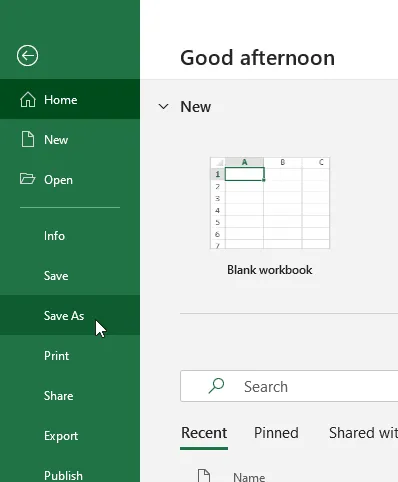
Task: Collapse the New section chevron
Action: (163, 107)
